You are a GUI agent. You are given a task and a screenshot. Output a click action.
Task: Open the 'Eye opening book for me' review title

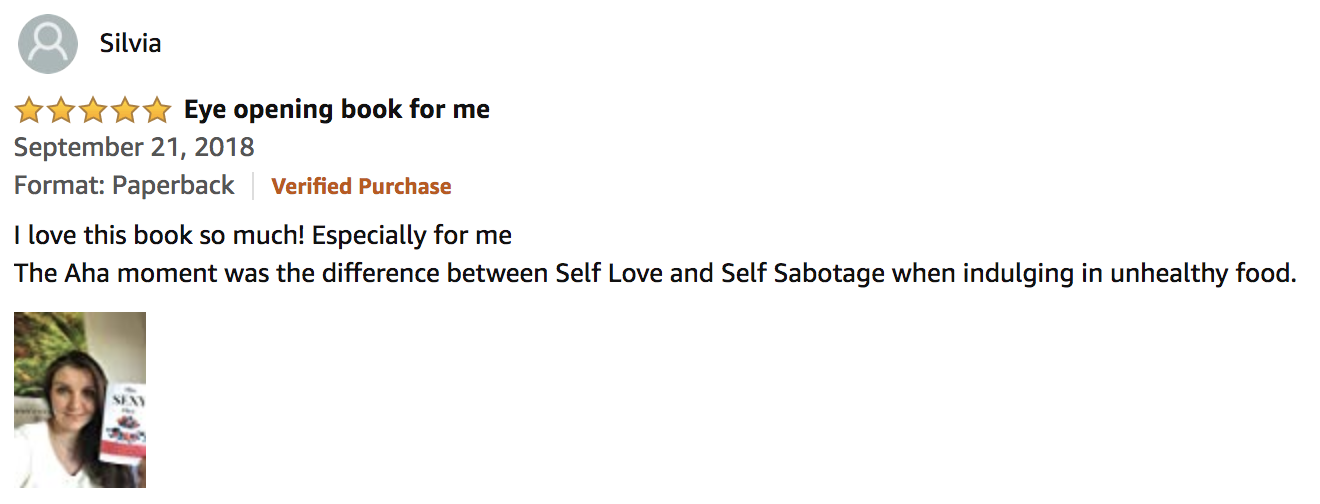click(337, 109)
